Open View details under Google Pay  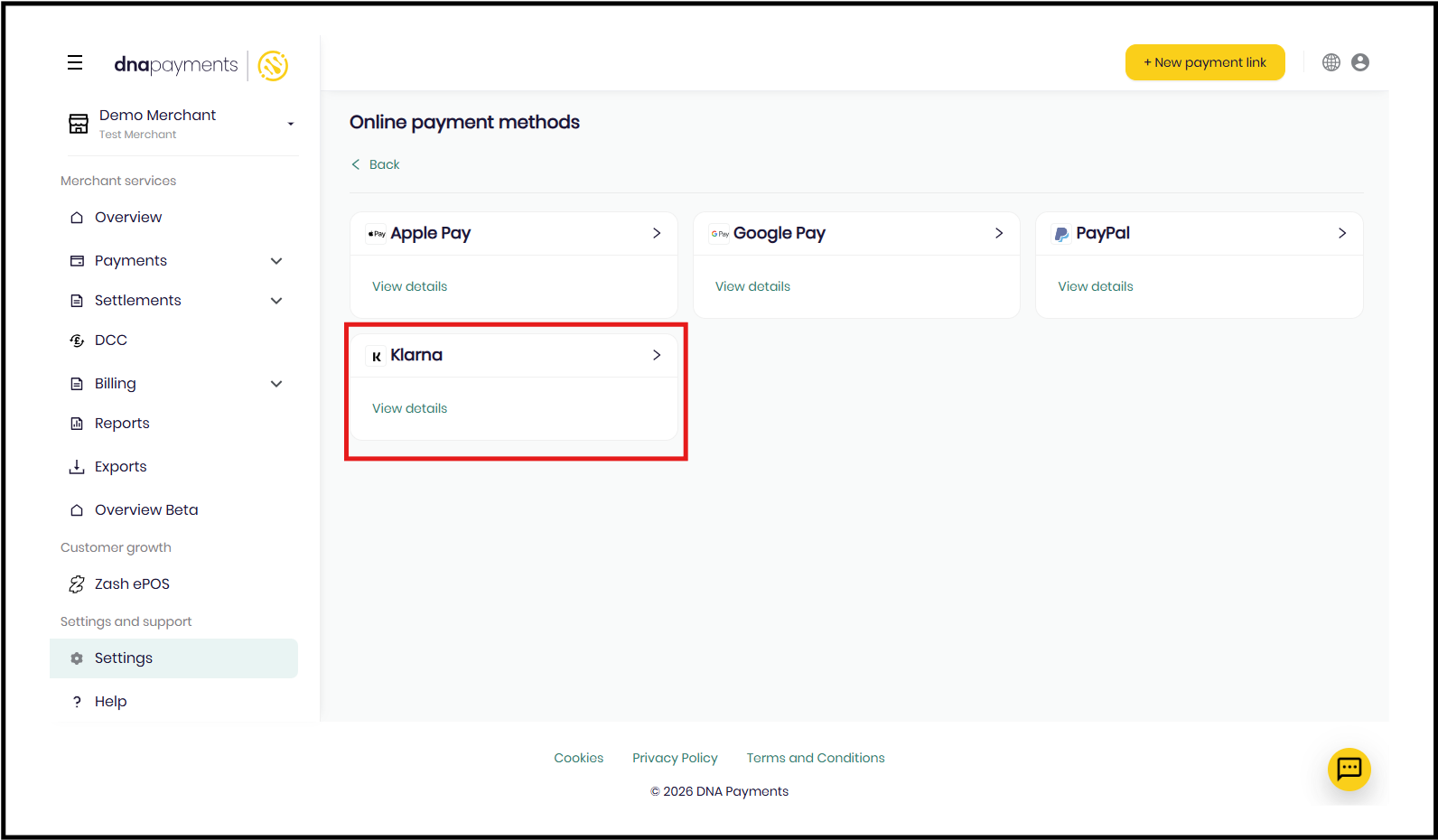coord(752,286)
